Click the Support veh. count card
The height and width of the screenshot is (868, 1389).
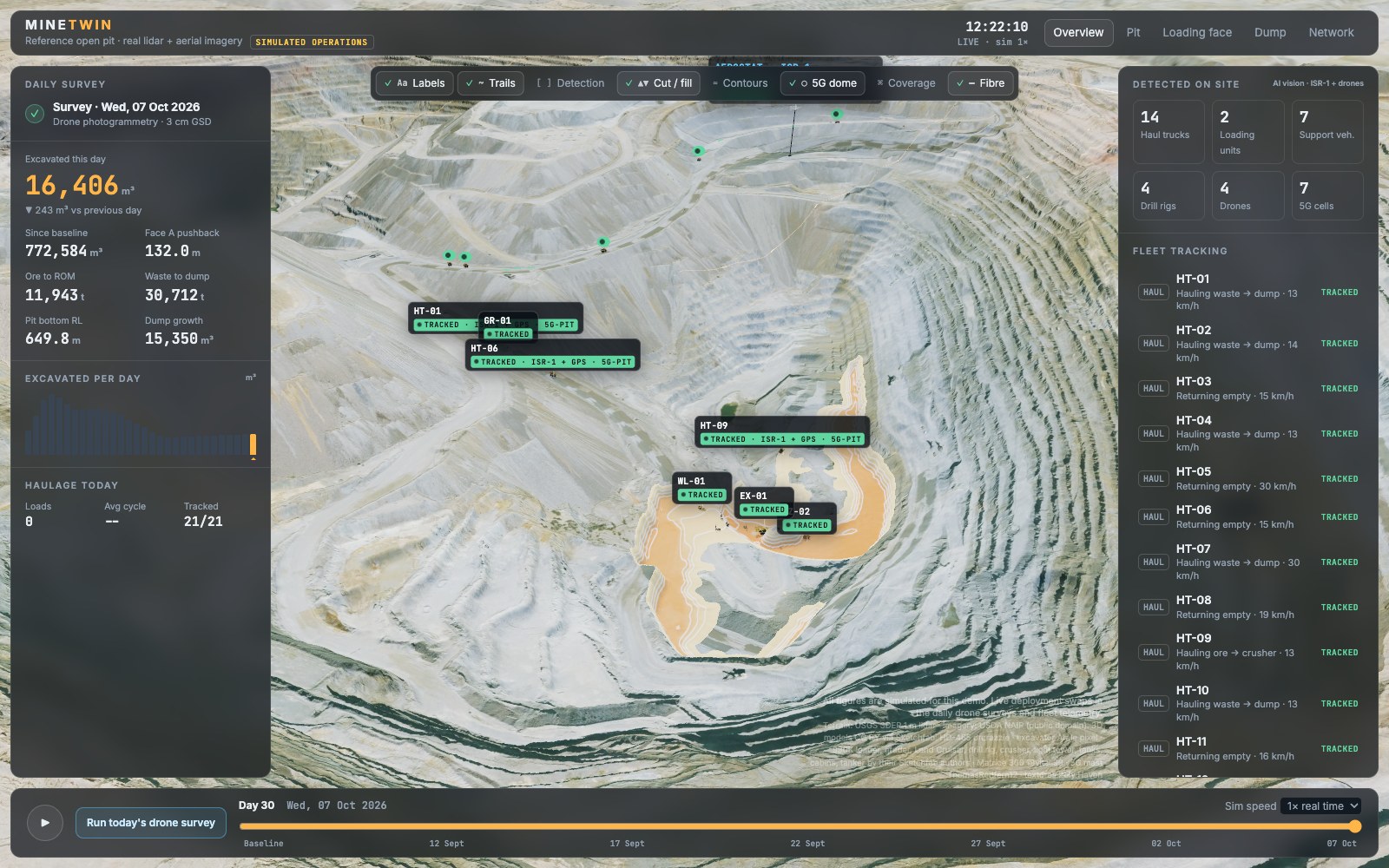pyautogui.click(x=1327, y=132)
